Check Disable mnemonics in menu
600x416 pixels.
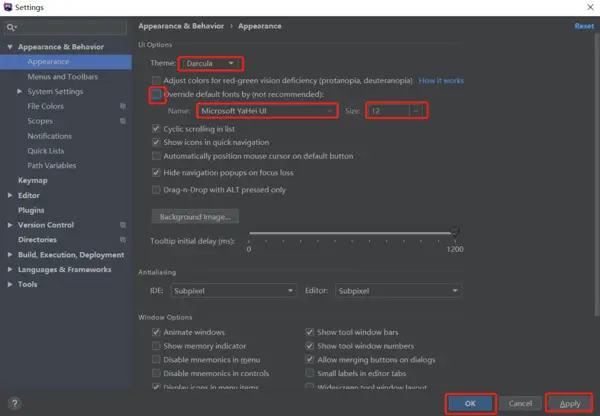156,359
